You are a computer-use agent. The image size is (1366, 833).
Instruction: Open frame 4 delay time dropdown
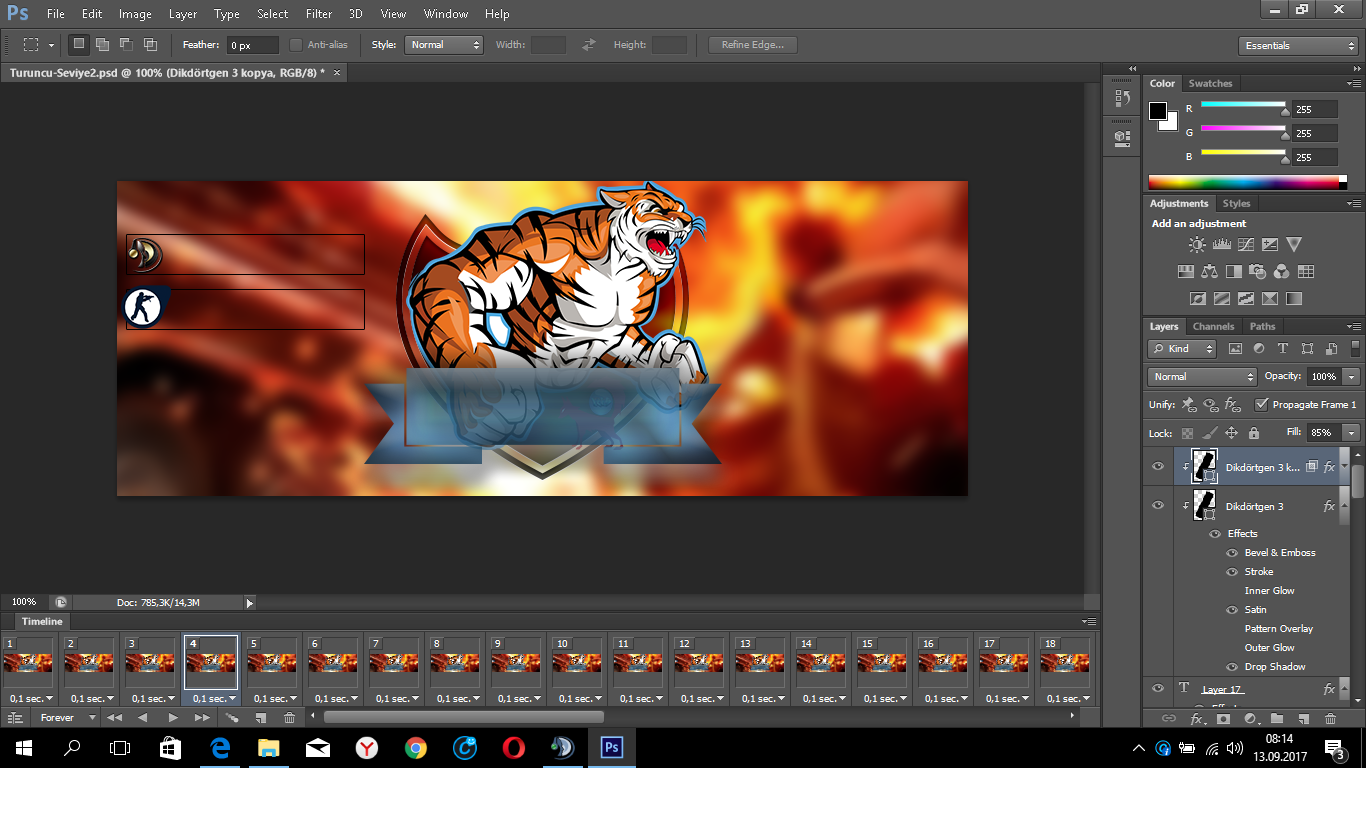click(x=211, y=699)
